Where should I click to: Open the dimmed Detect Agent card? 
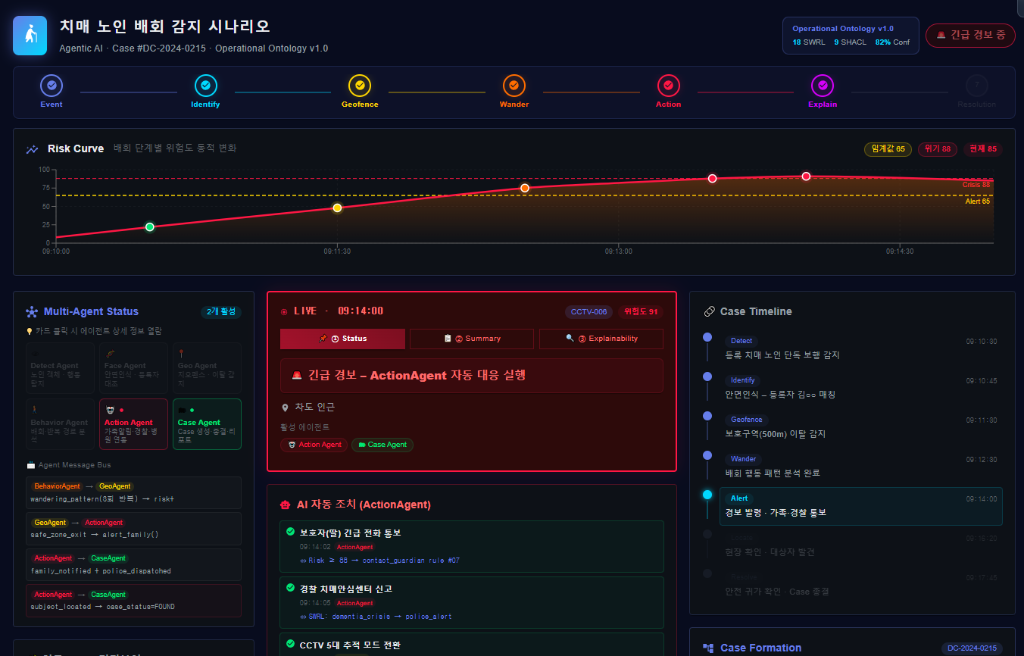[x=60, y=368]
